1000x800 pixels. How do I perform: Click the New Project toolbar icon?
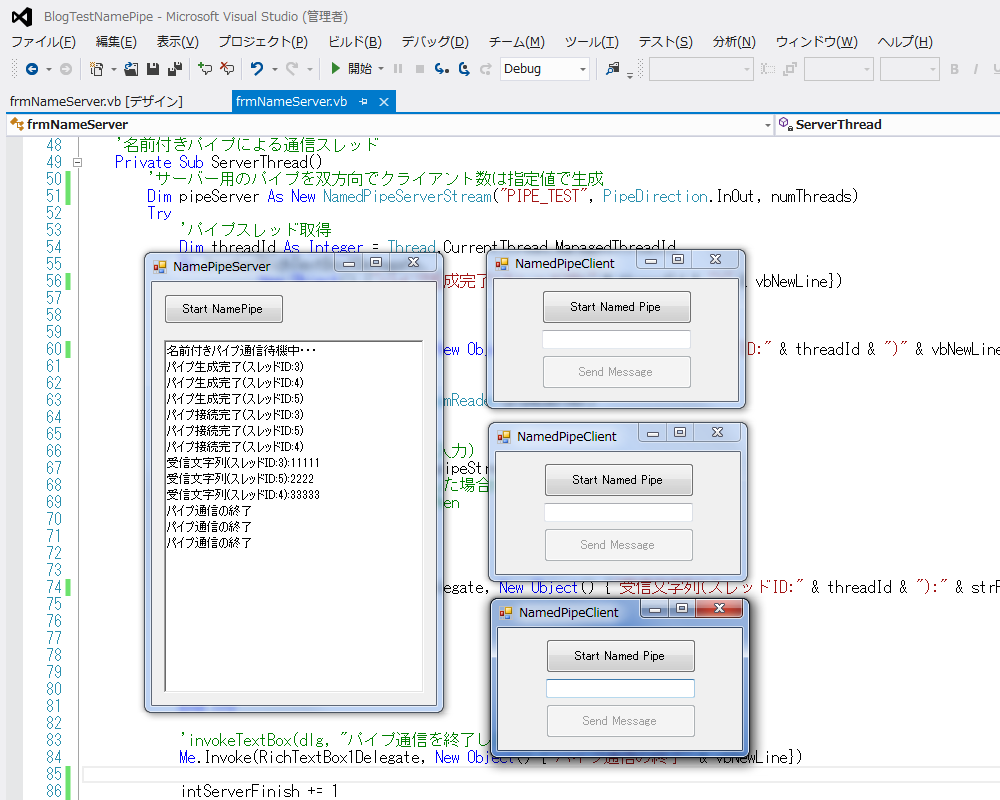coord(96,69)
